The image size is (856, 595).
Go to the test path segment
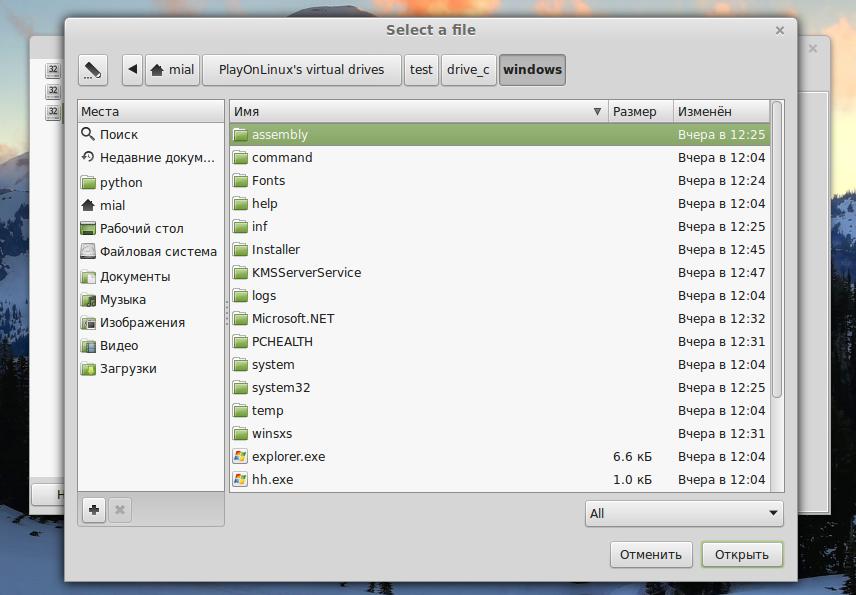point(421,70)
